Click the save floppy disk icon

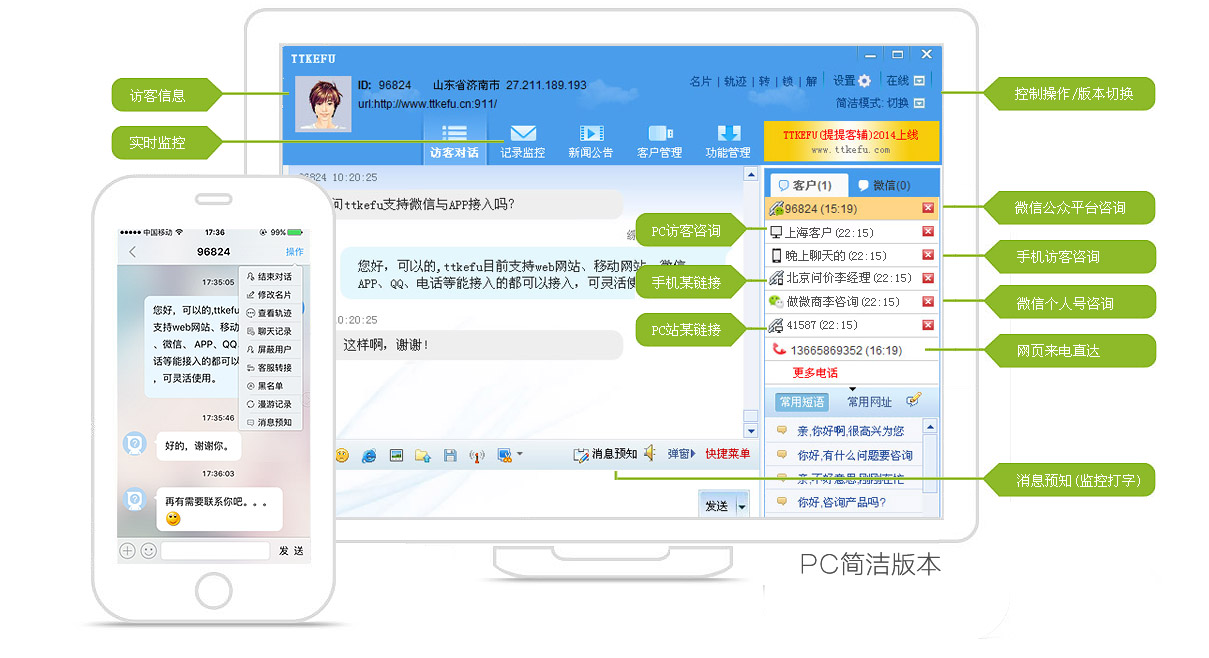[x=450, y=455]
